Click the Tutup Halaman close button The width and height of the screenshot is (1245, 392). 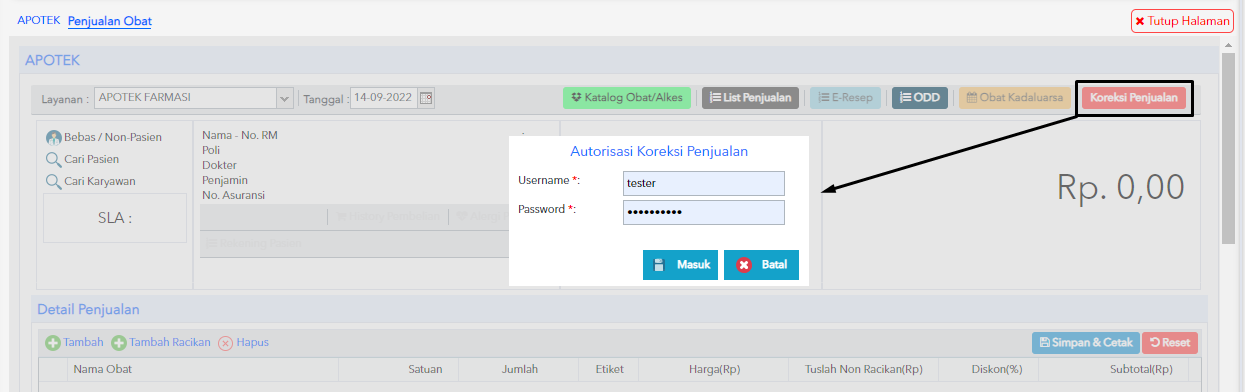pos(1183,20)
